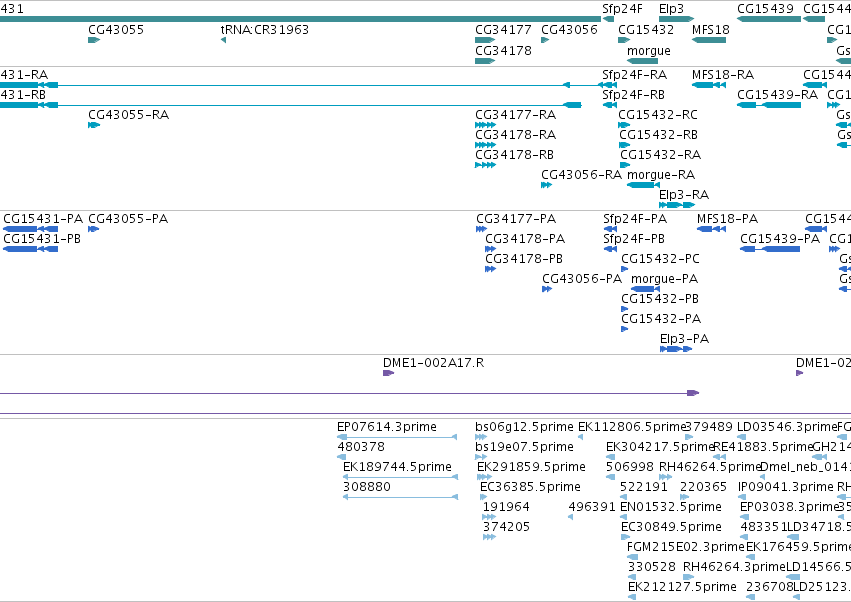
Task: Select BAC end DME1-002A17.R
Action: 433,364
